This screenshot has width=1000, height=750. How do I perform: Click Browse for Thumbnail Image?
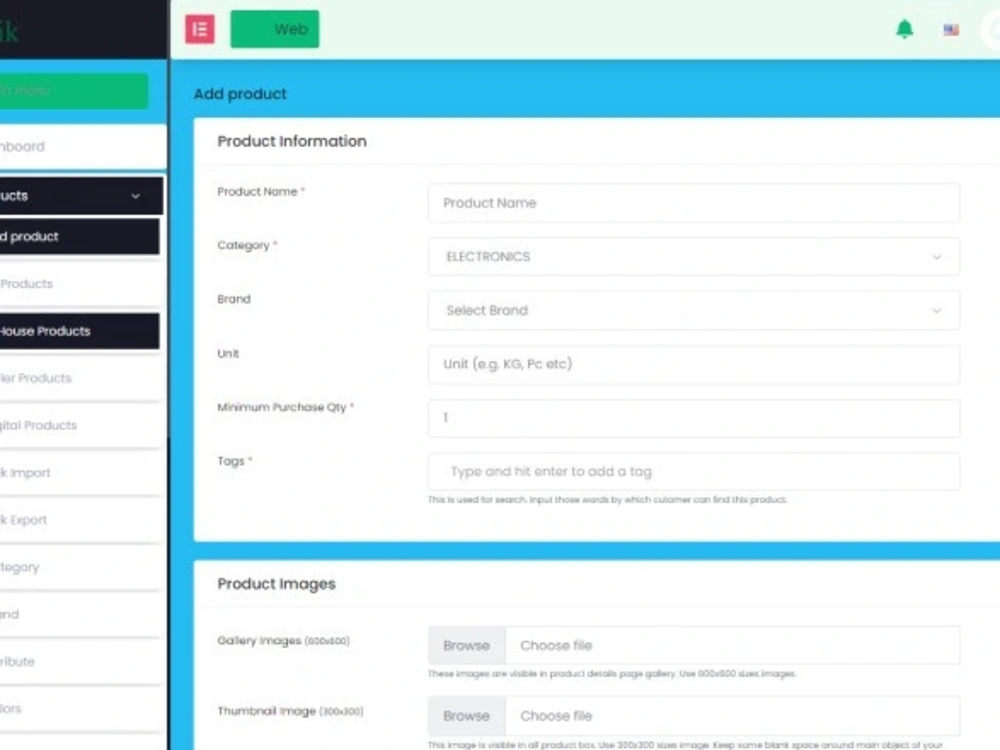tap(465, 716)
